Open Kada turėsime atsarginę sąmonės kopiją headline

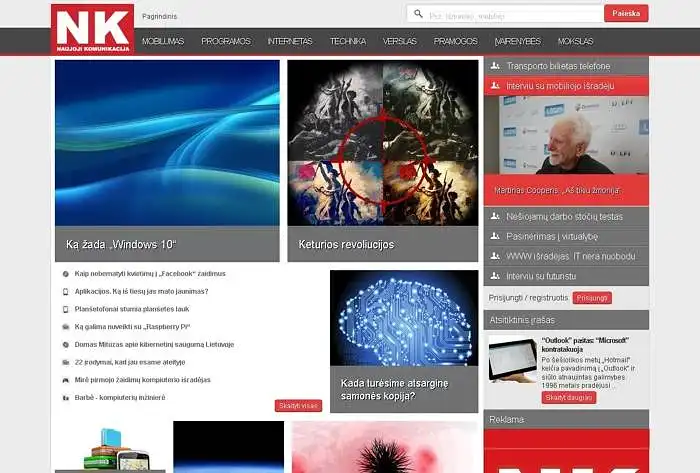[394, 390]
